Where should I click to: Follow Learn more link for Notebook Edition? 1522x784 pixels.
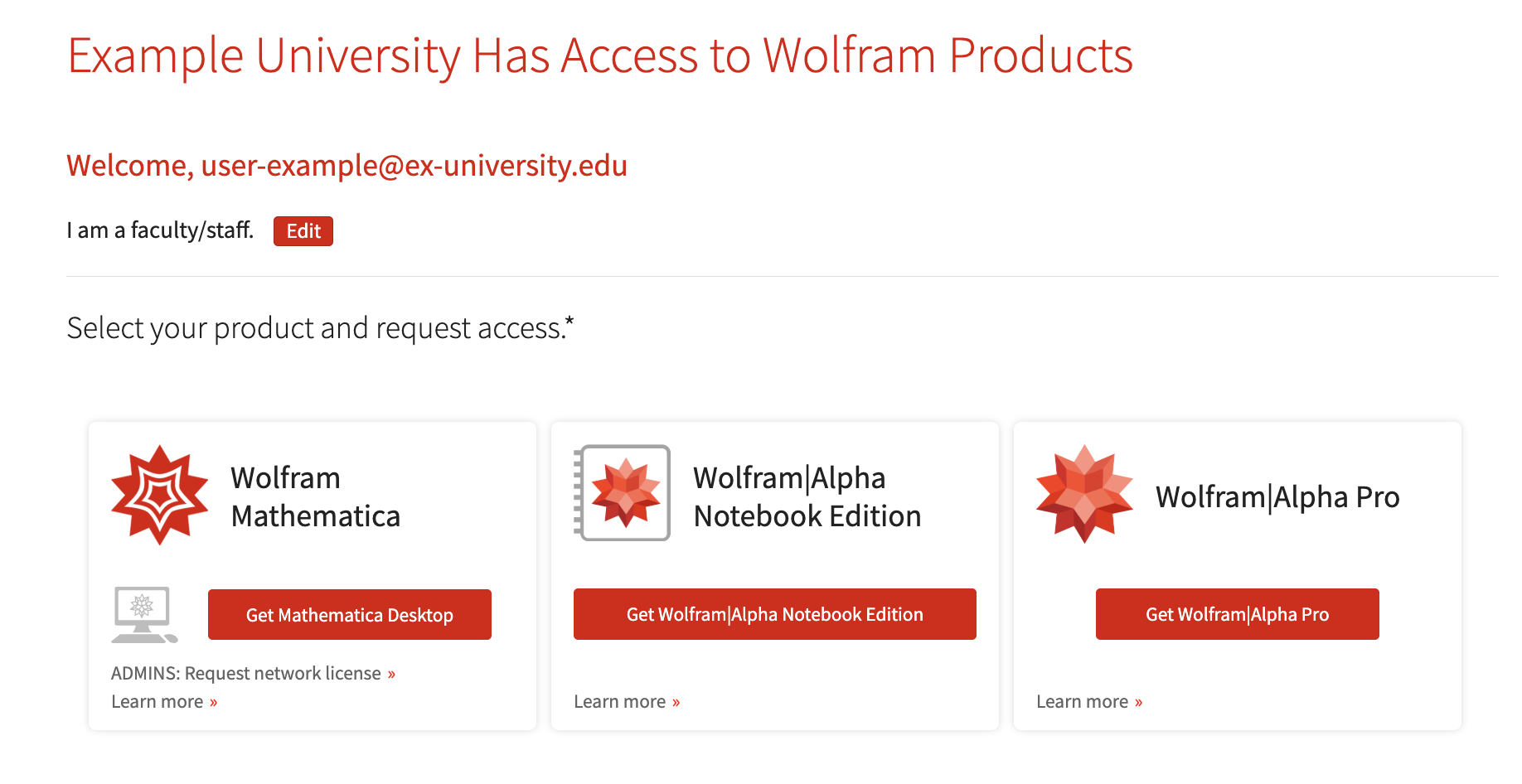point(620,702)
